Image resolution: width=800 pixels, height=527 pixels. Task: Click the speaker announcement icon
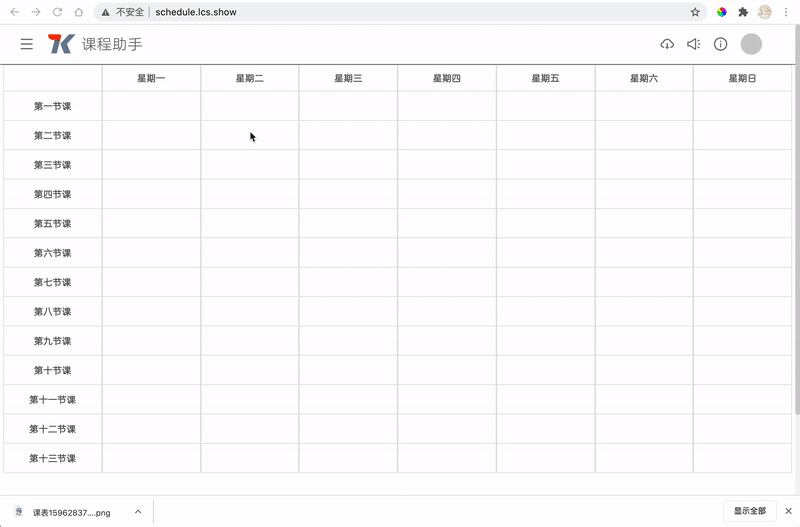point(694,44)
